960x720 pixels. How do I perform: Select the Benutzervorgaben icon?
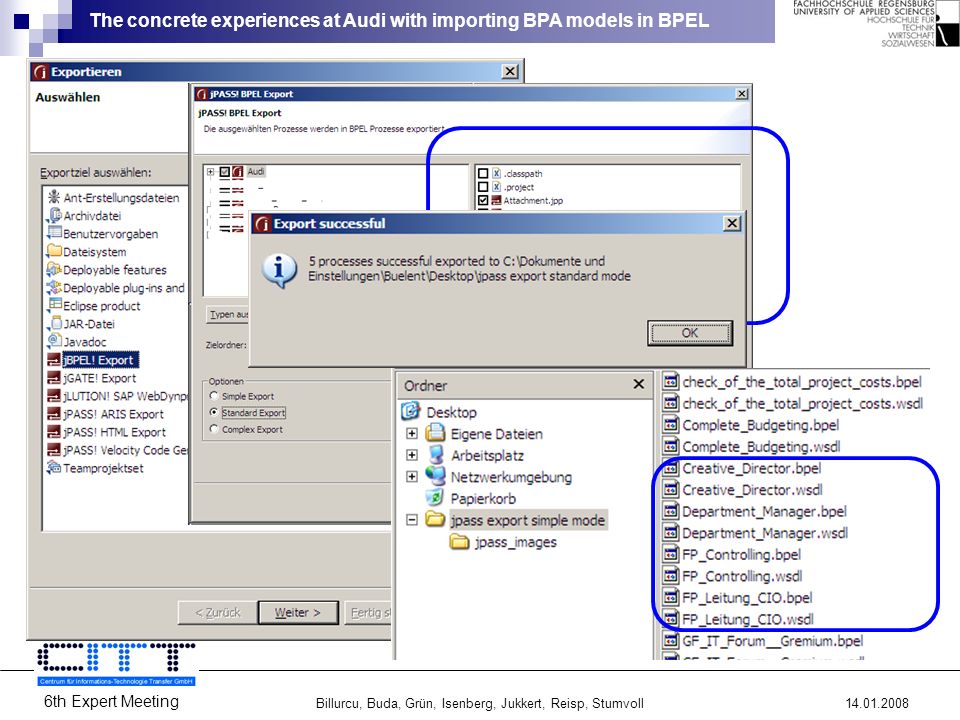[x=54, y=233]
